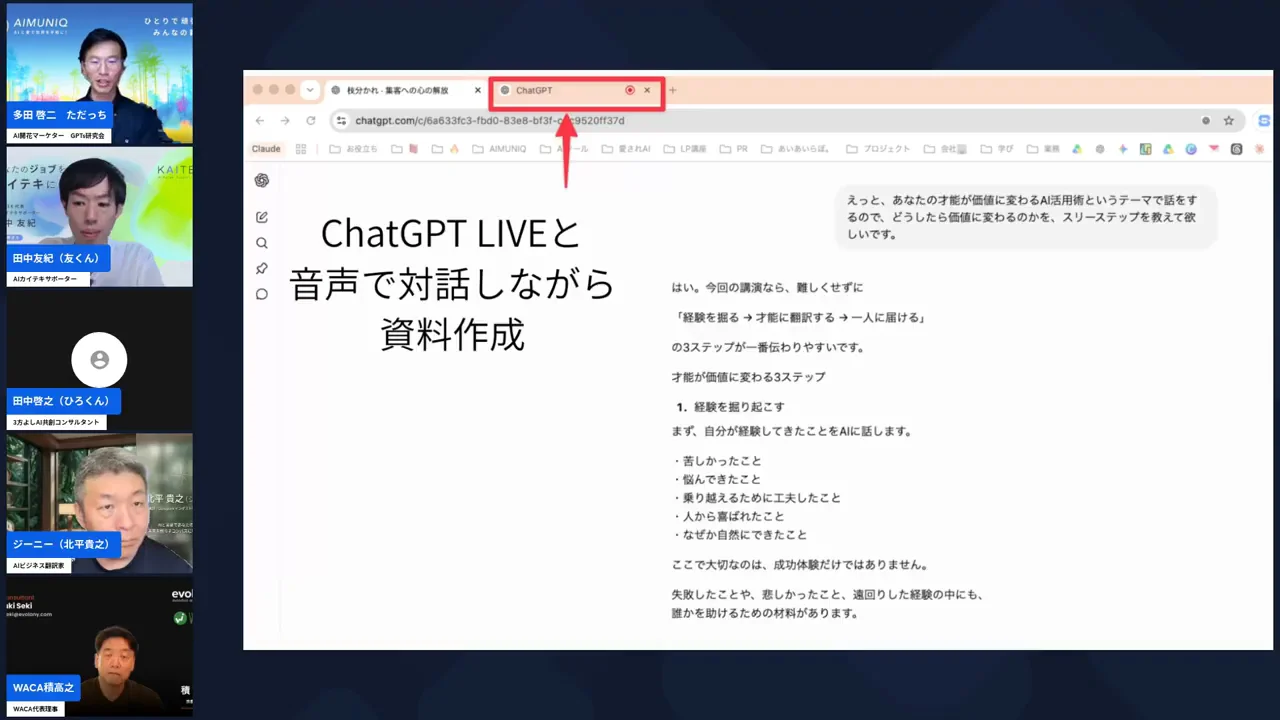Open the Claude bookmark
1280x720 pixels.
point(266,149)
